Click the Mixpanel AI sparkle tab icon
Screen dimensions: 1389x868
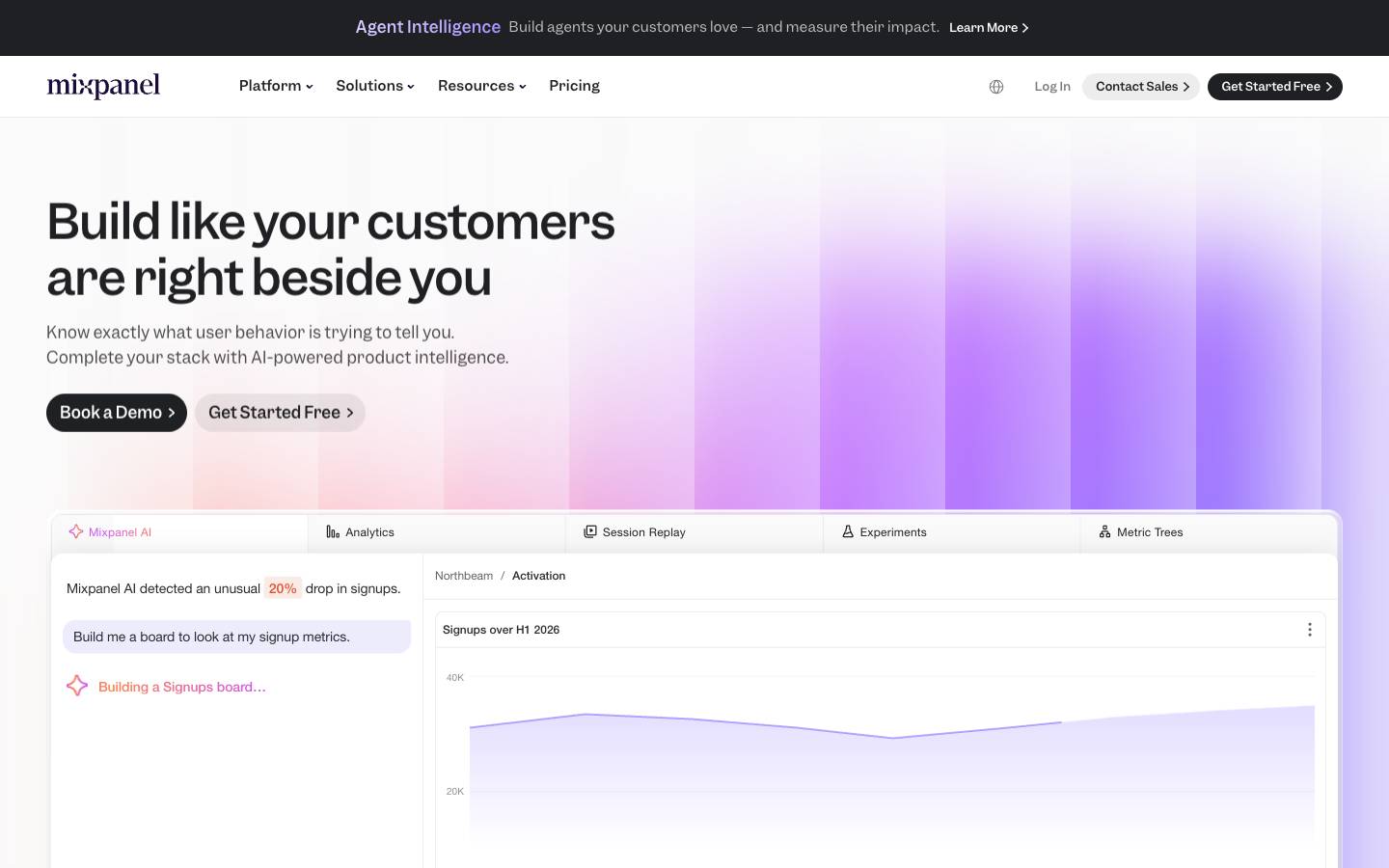75,531
